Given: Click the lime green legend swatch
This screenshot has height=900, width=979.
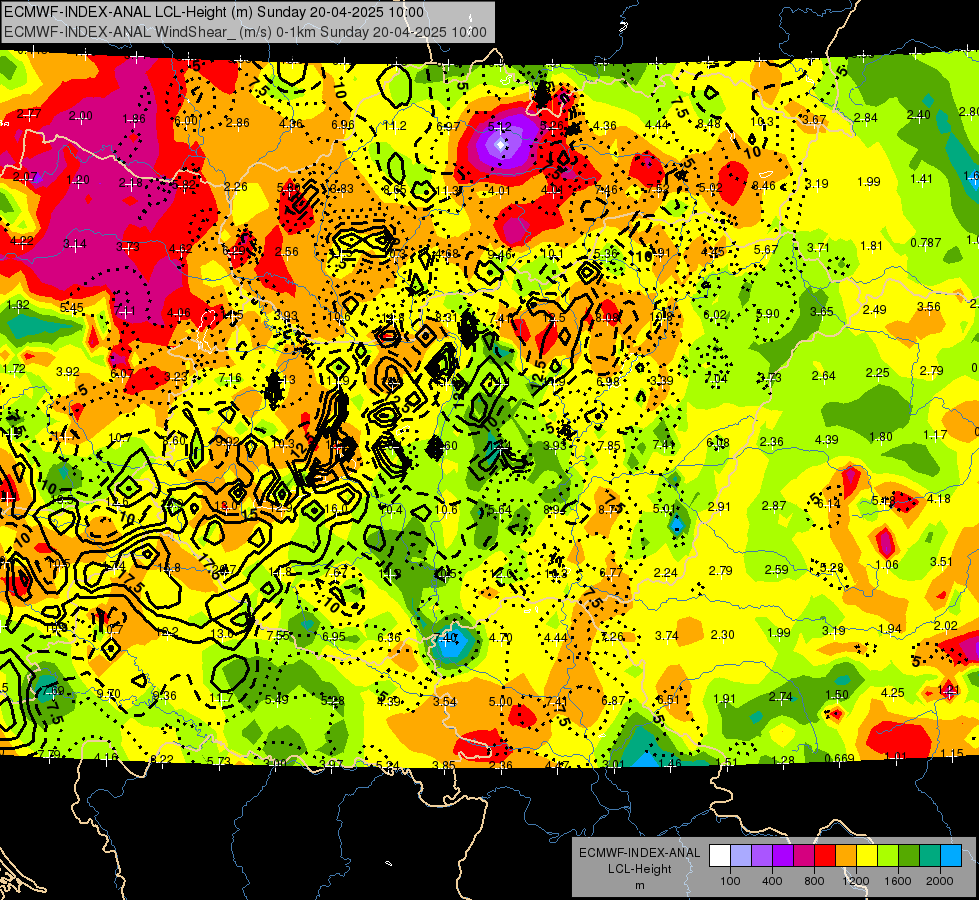Looking at the screenshot, I should pos(887,856).
